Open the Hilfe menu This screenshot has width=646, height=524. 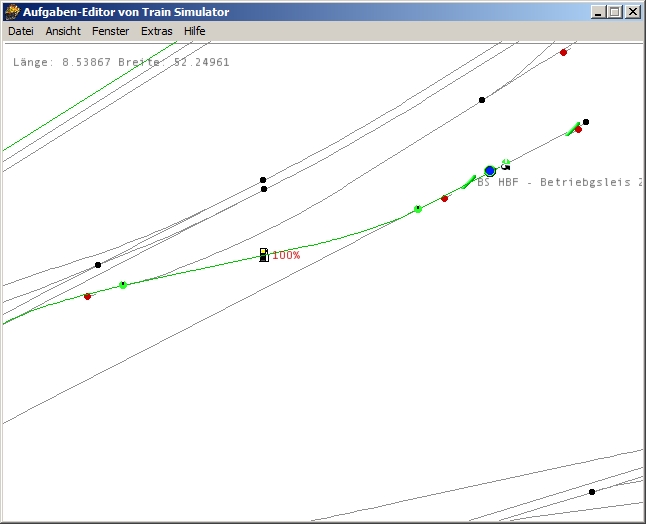[x=194, y=31]
